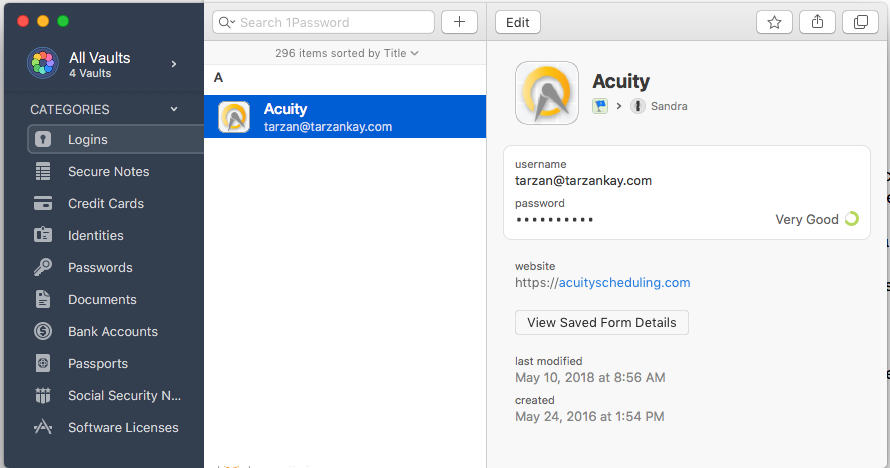Select the Logins category
The image size is (890, 468).
click(x=116, y=140)
